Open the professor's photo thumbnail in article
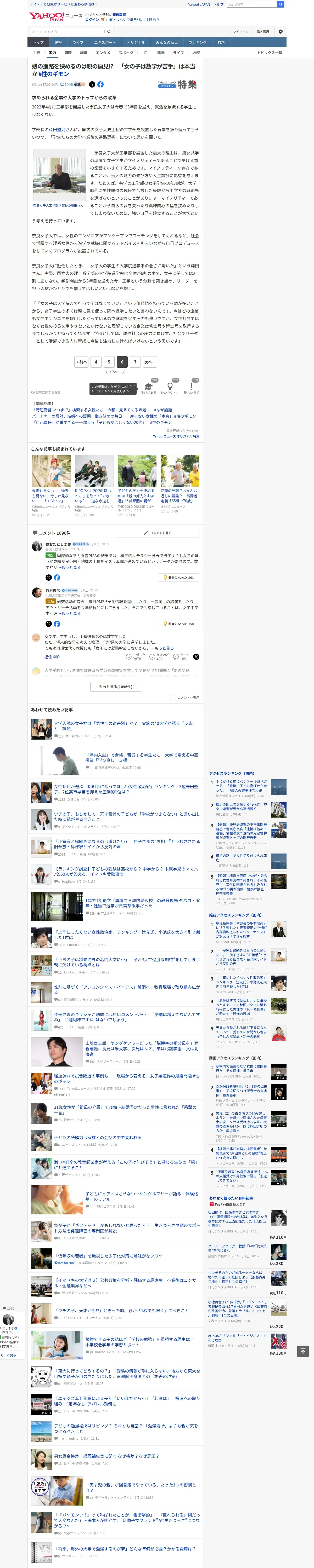The width and height of the screenshot is (314, 1568). pyautogui.click(x=59, y=175)
